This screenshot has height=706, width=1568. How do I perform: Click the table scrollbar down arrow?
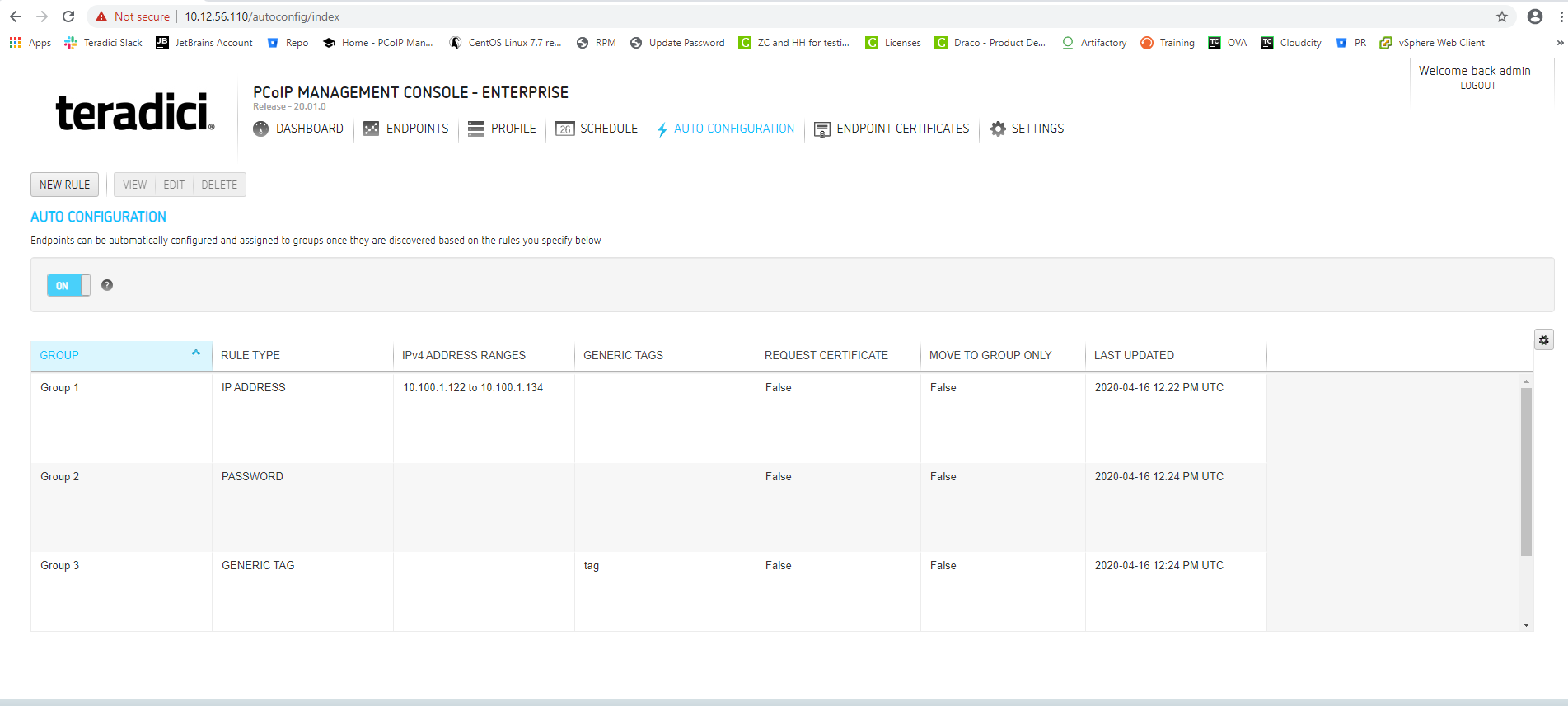point(1527,625)
